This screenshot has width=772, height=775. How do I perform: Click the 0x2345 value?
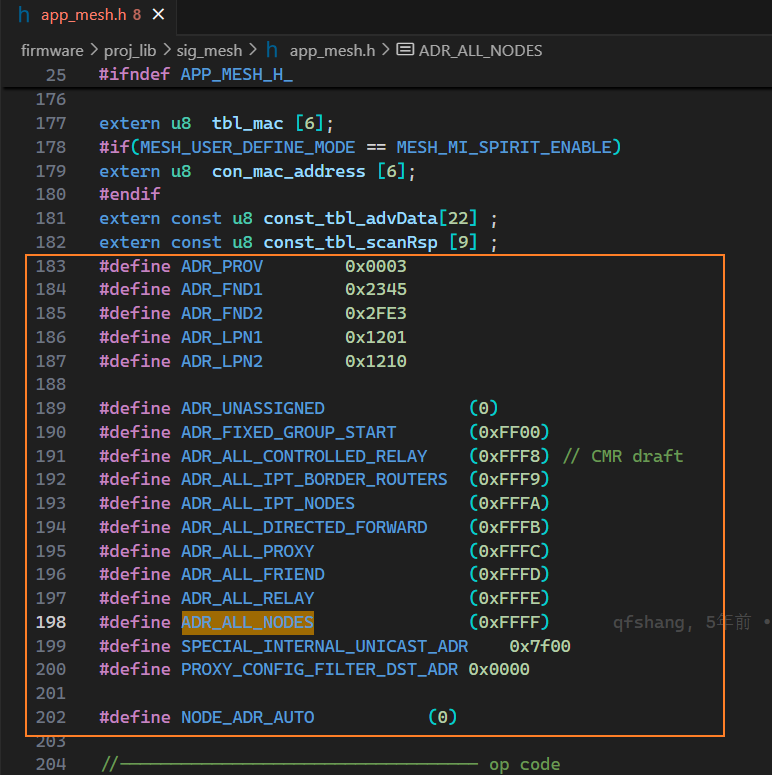coord(376,289)
